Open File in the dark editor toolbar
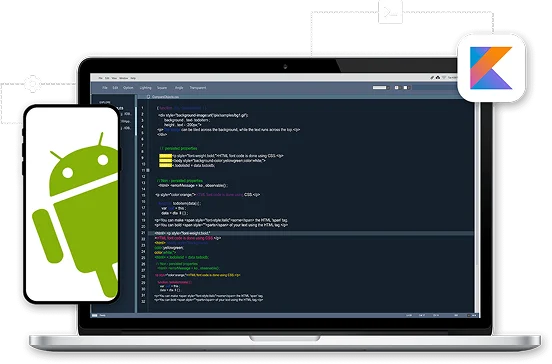Image resolution: width=552 pixels, height=364 pixels. coord(105,88)
